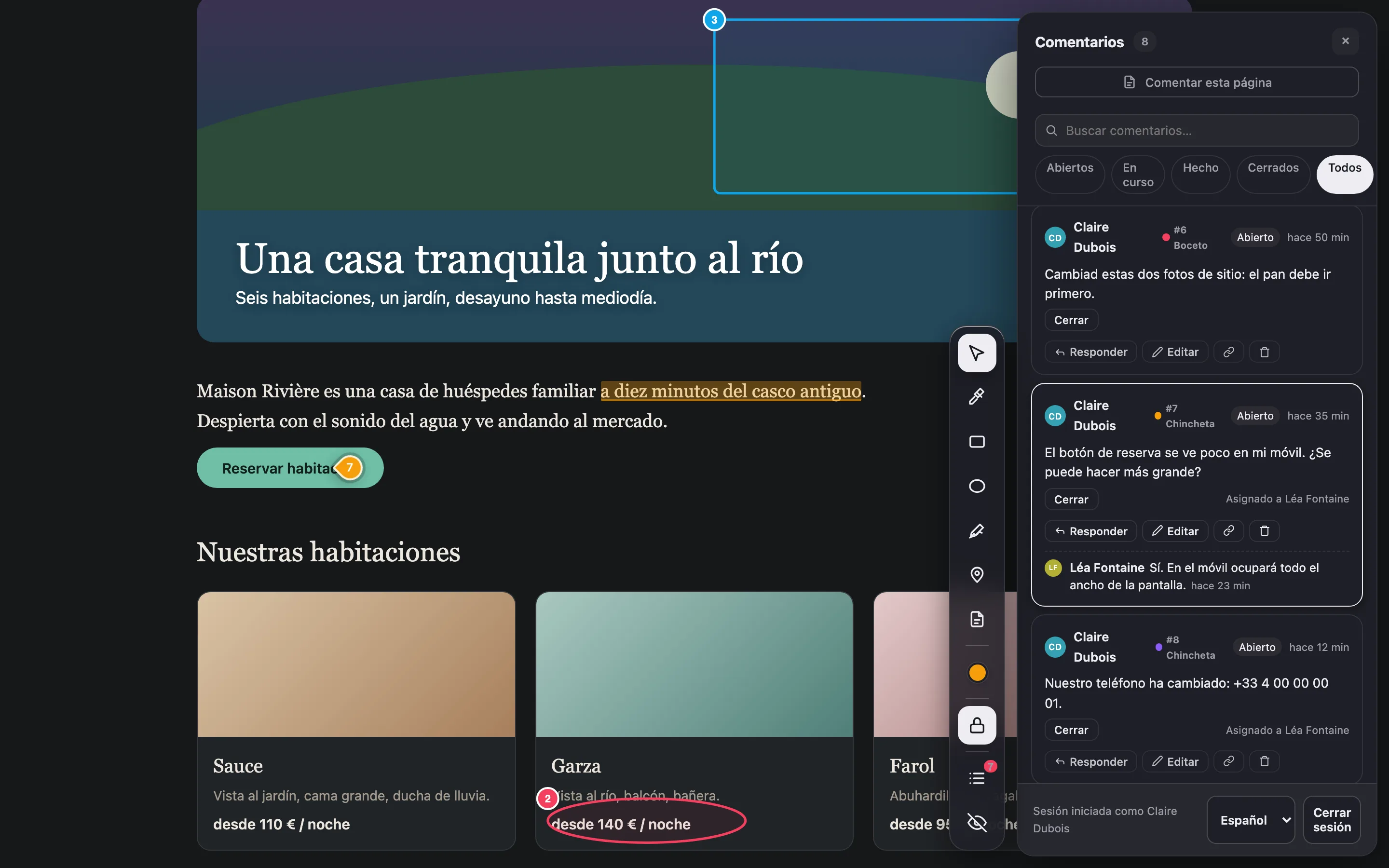
Task: Editar comment #8
Action: pos(1175,762)
